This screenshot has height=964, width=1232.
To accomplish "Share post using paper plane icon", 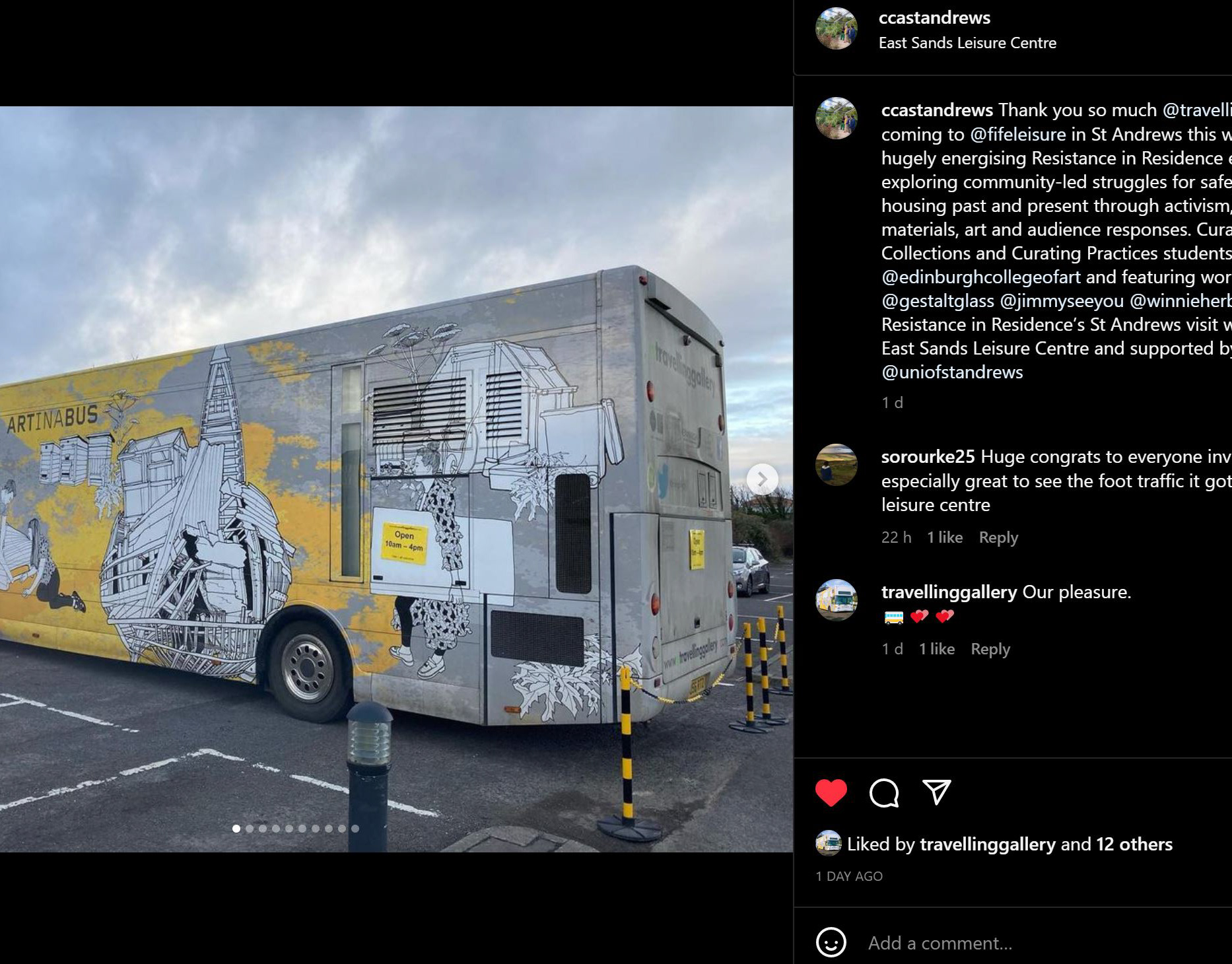I will 936,792.
